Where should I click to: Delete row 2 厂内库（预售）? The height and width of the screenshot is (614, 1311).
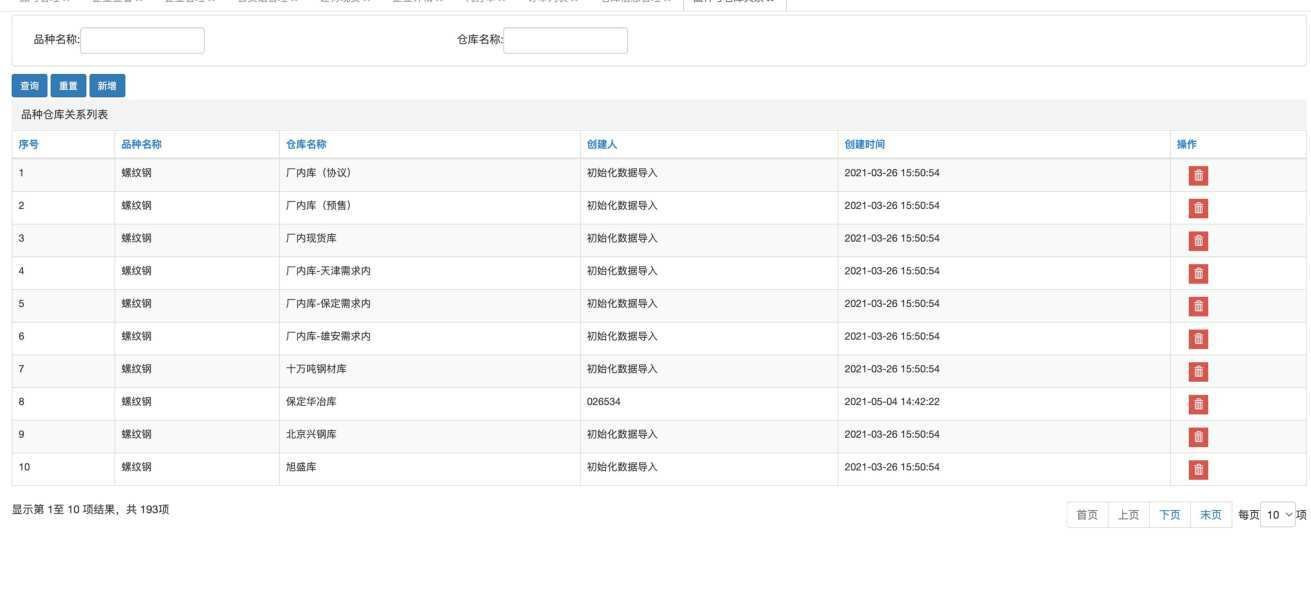1198,208
